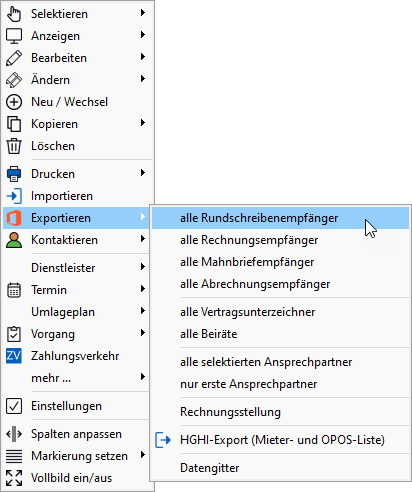Click the pencil icon for Bearbeiten
Screen dimensions: 412x492
pyautogui.click(x=14, y=58)
